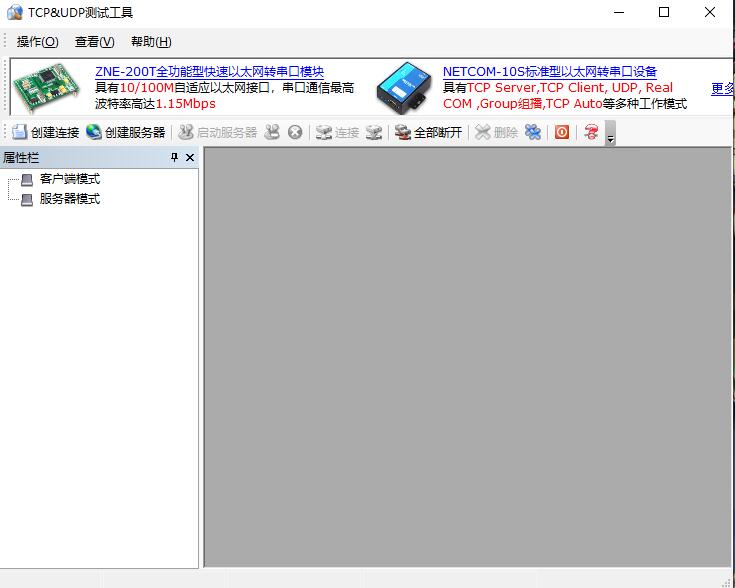Open the 帮助(H) menu

pos(151,42)
